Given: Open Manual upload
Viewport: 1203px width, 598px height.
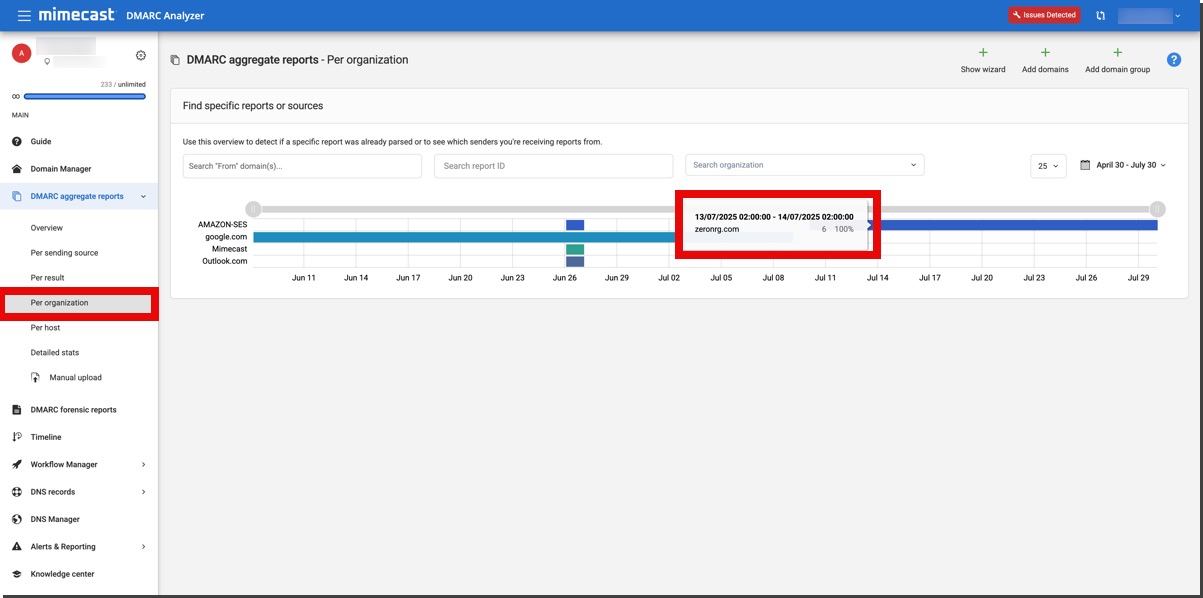Looking at the screenshot, I should click(x=76, y=378).
